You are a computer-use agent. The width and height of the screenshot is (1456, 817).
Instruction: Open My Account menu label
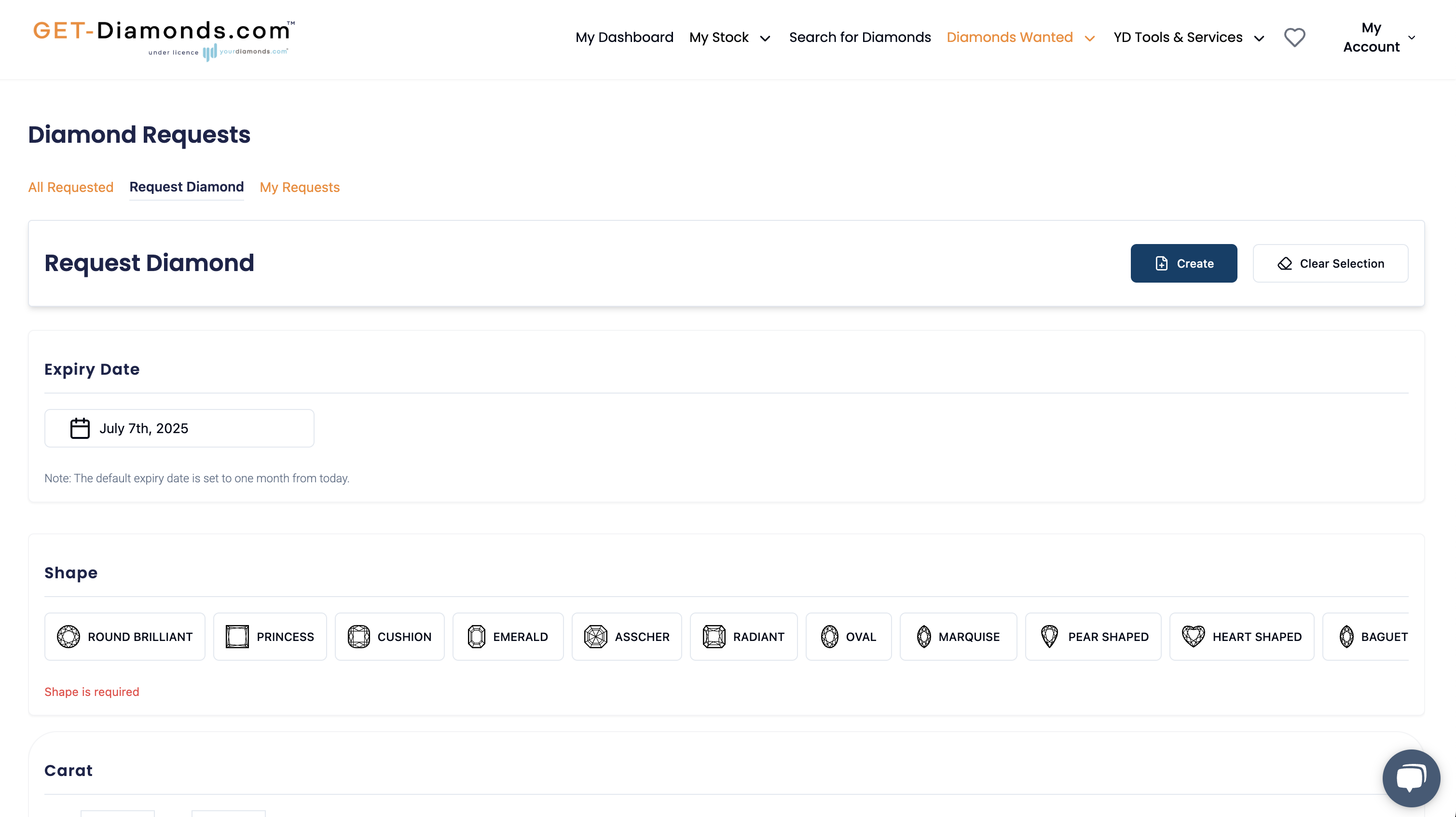coord(1371,37)
